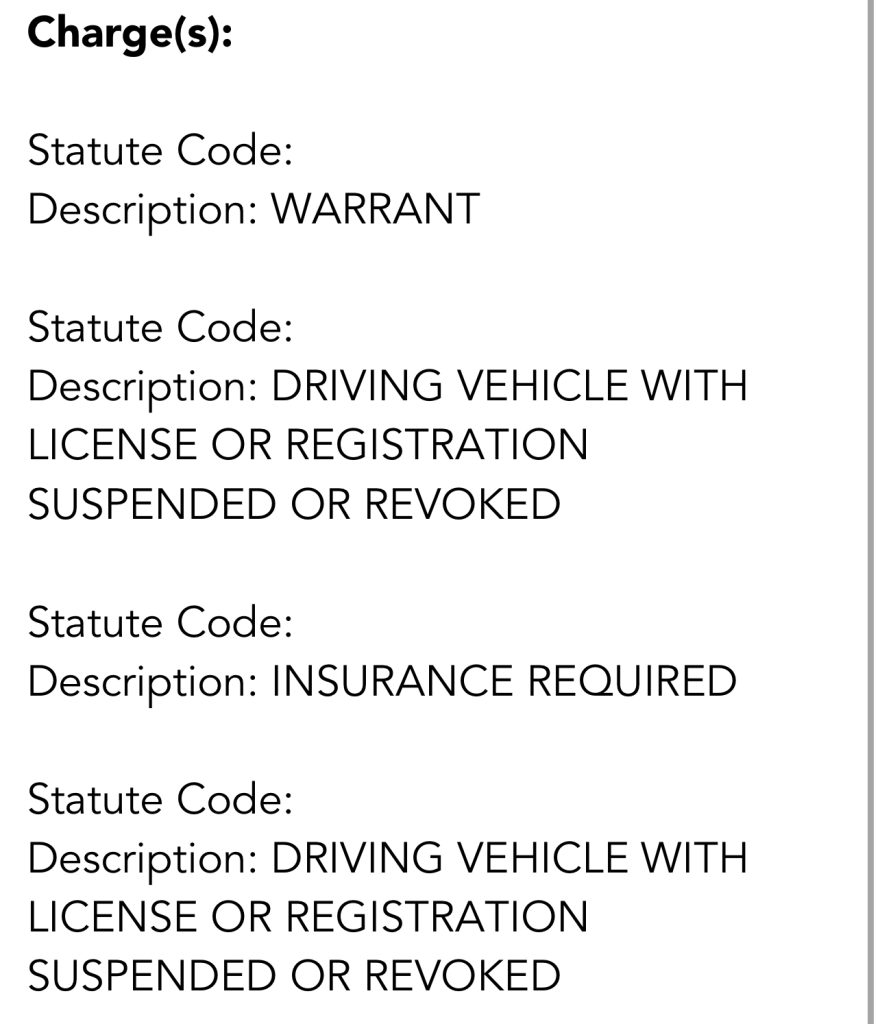Image resolution: width=880 pixels, height=1024 pixels.
Task: Click Statute Code label of the last charge
Action: click(x=160, y=800)
